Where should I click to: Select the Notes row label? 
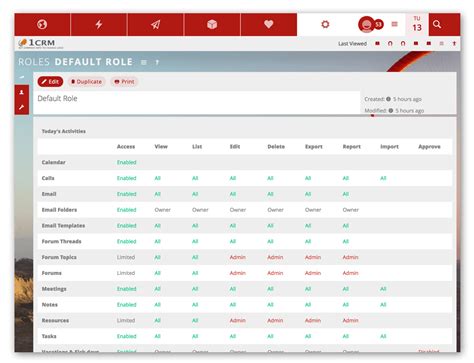(x=50, y=305)
